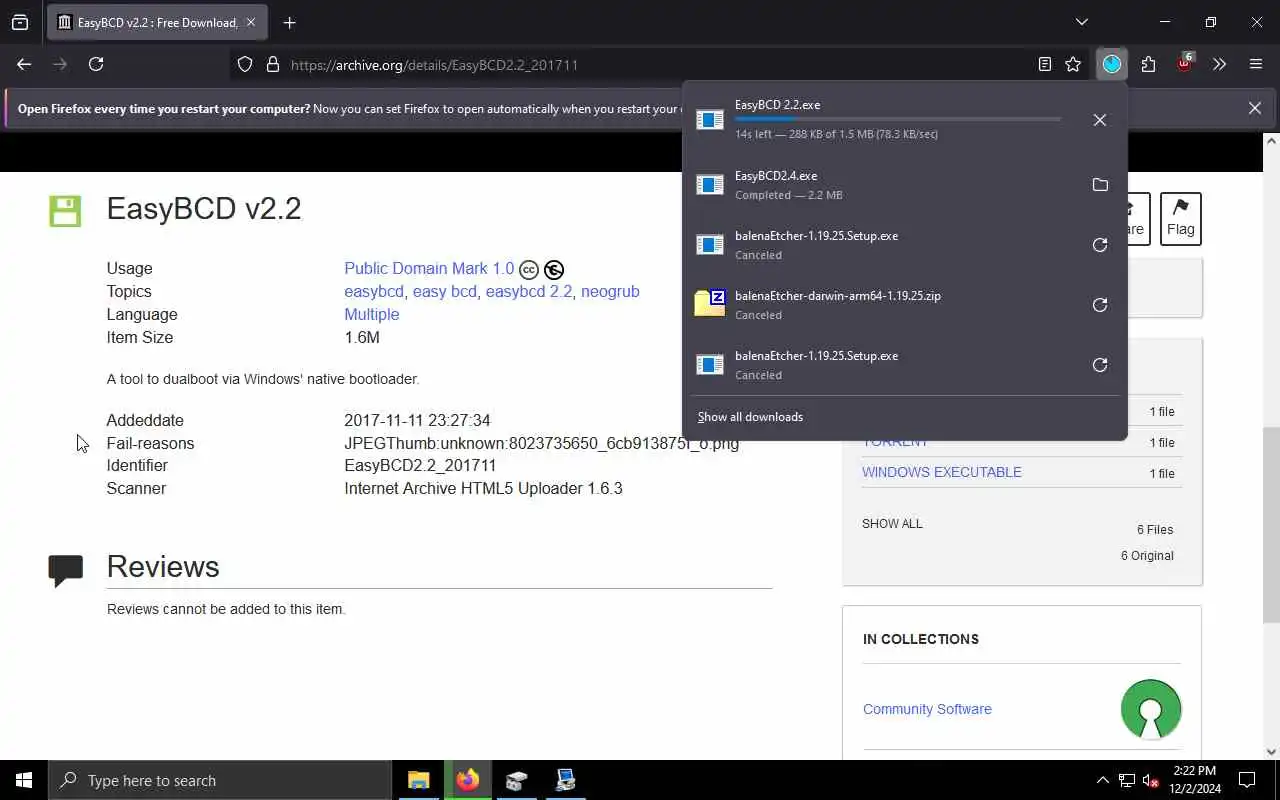The image size is (1280, 800).
Task: Download the WINDOWS EXECUTABLE file
Action: [x=942, y=472]
